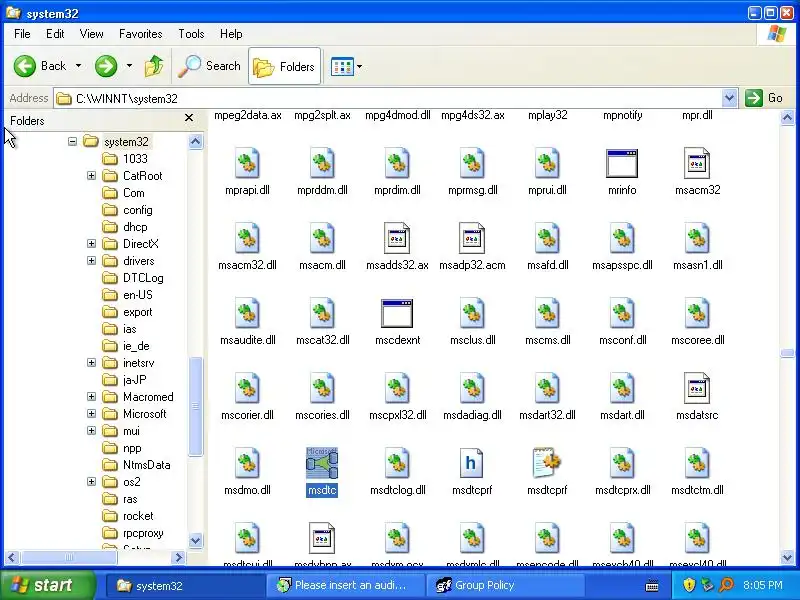Click the Search button
Image resolution: width=800 pixels, height=600 pixels.
click(x=210, y=66)
